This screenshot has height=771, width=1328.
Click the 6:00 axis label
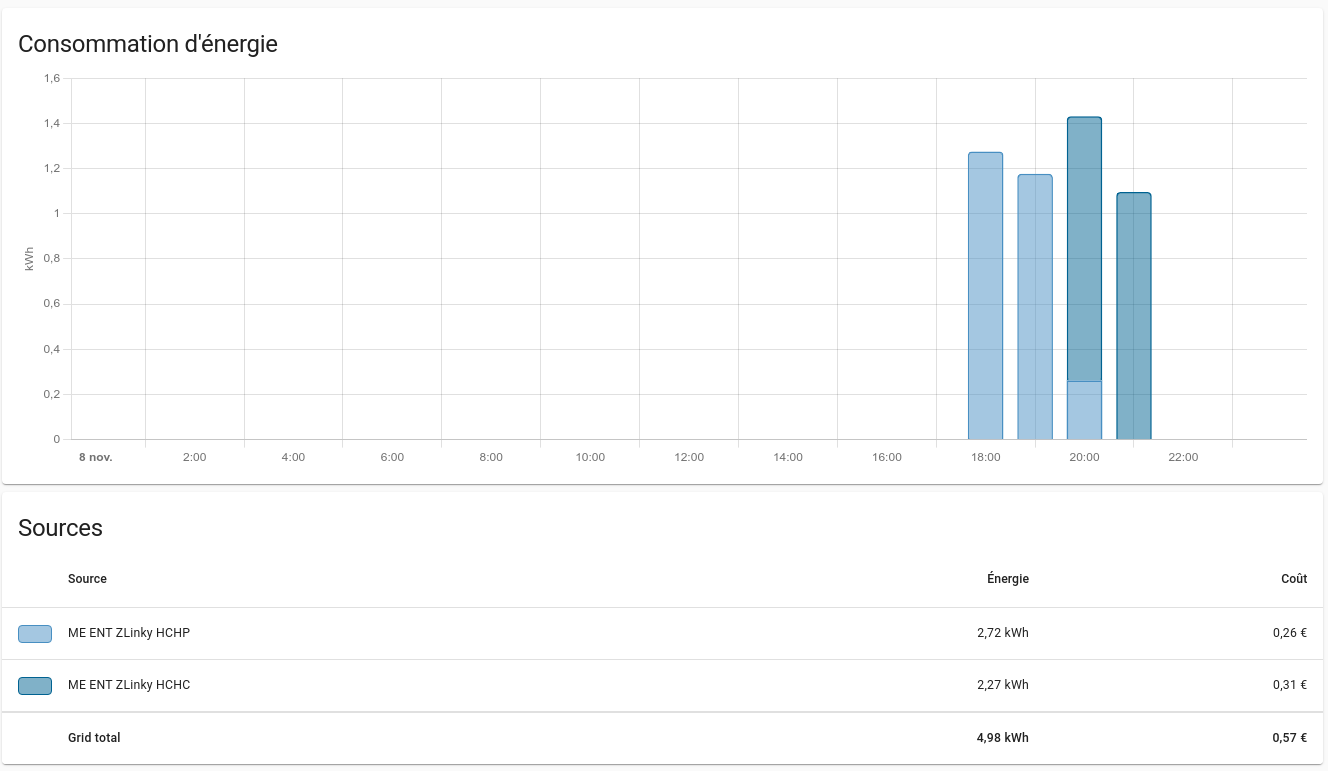pyautogui.click(x=392, y=457)
